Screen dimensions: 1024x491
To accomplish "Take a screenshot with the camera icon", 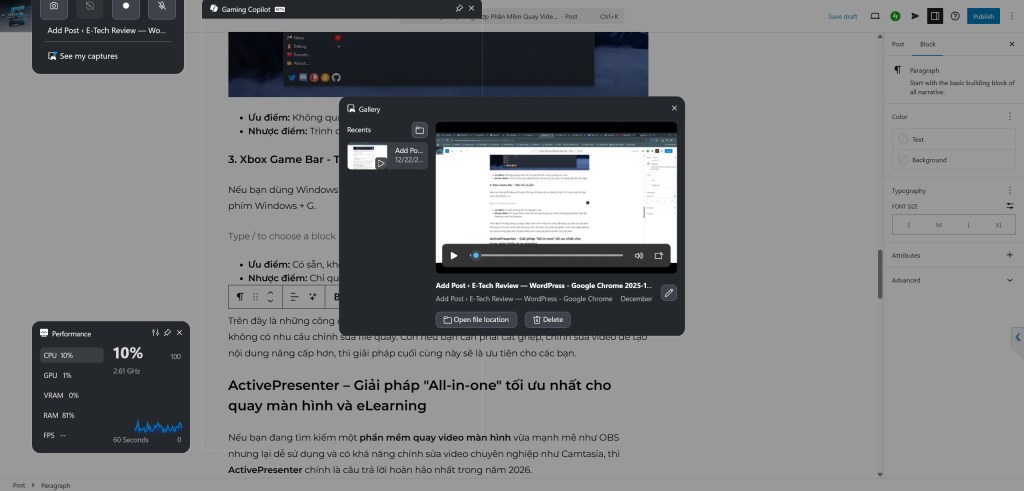I will [54, 6].
